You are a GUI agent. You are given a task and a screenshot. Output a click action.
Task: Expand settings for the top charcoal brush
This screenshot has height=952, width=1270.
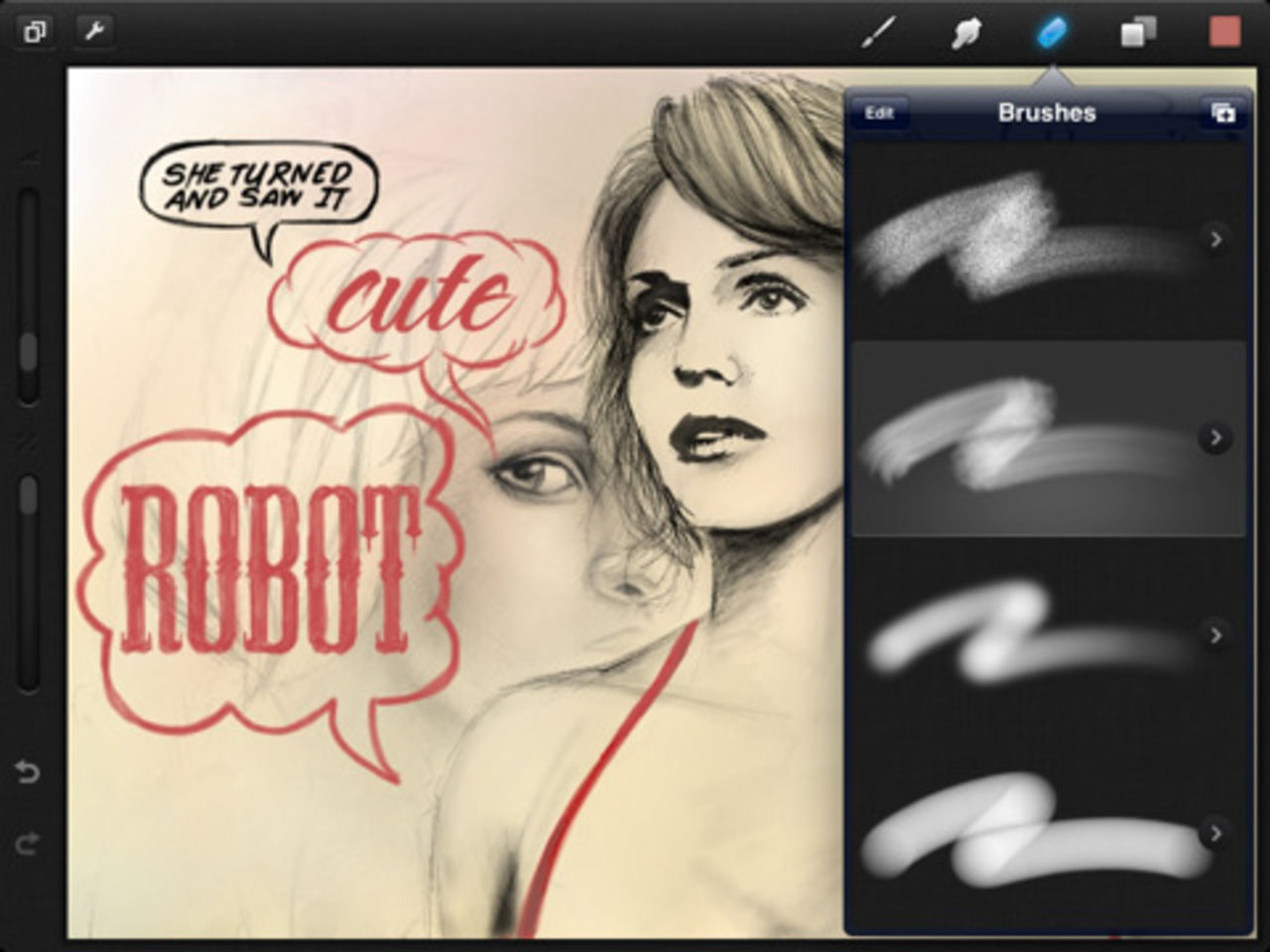(x=1215, y=239)
